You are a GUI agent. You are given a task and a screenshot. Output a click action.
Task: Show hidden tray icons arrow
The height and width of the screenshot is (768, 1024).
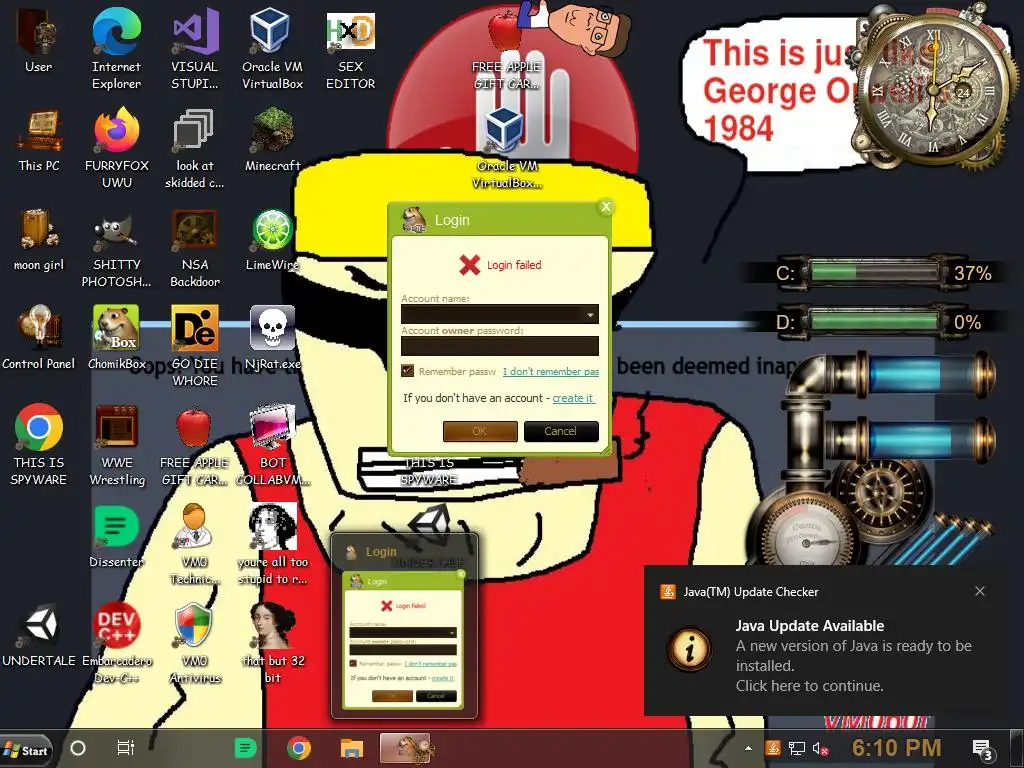tap(748, 748)
